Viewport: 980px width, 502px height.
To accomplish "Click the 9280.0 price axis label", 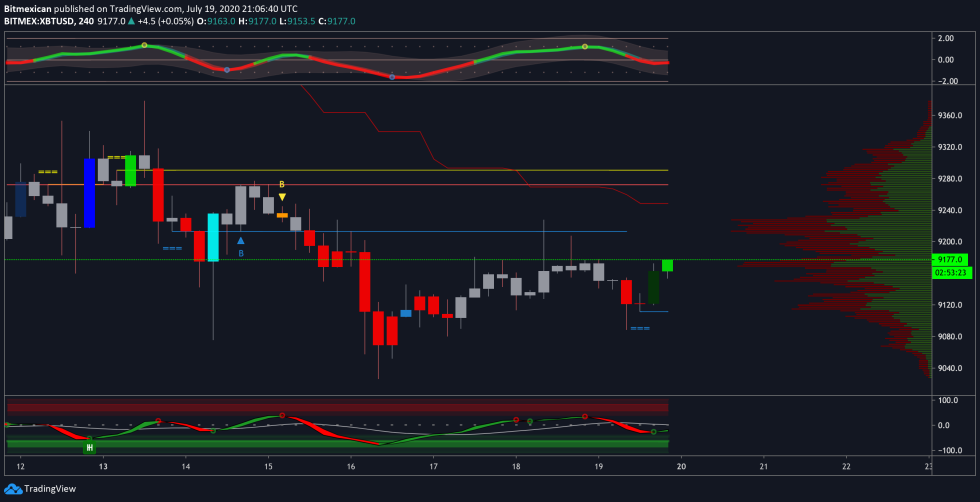I will click(951, 179).
